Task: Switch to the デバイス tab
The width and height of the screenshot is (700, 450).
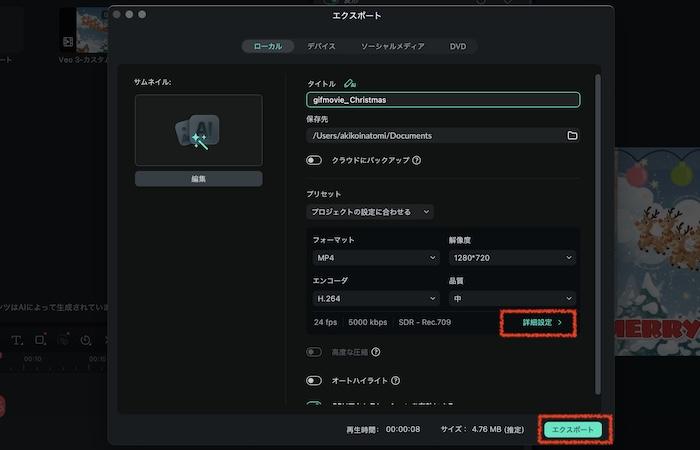Action: click(321, 46)
